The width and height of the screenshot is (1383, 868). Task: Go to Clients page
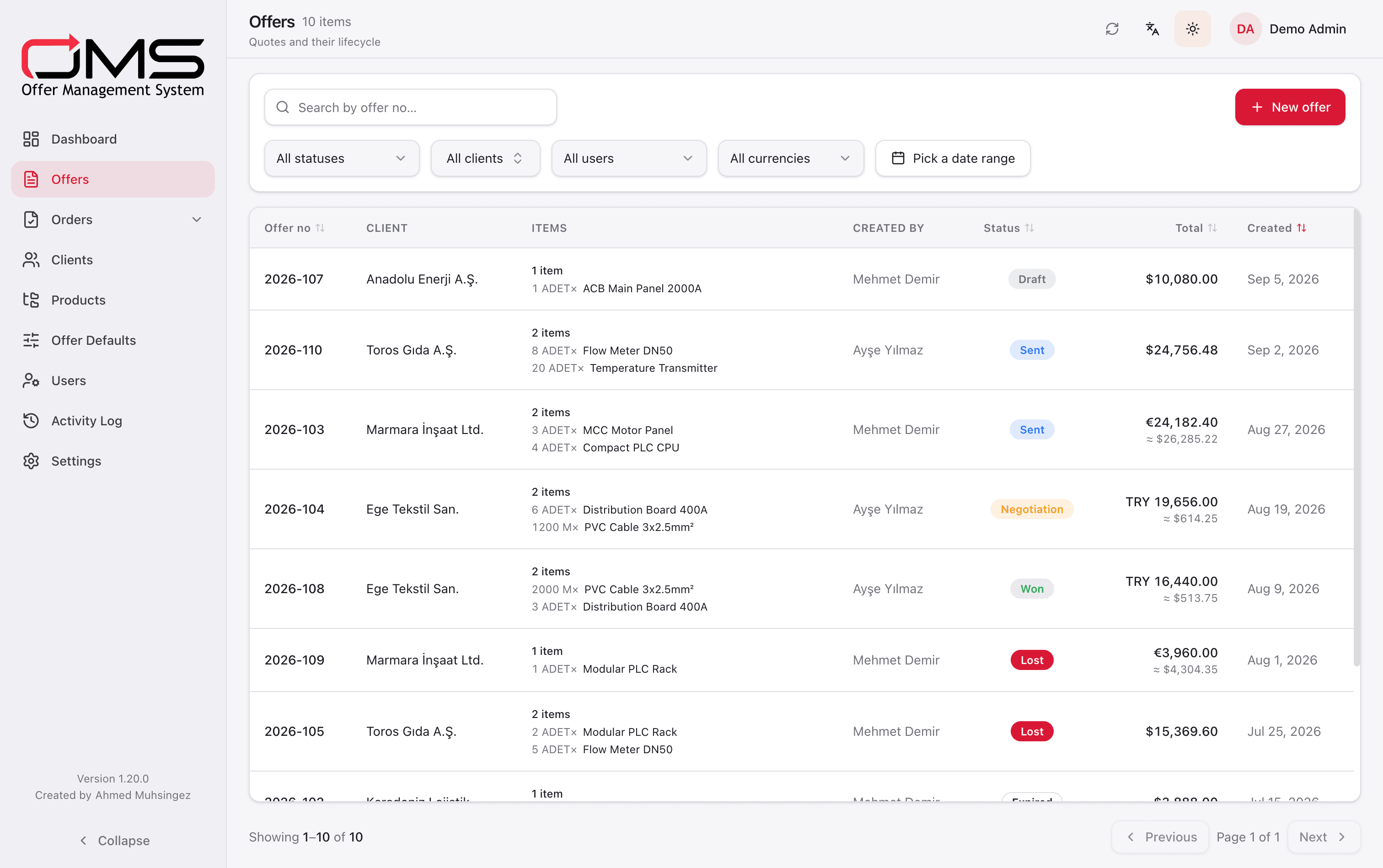coord(113,259)
